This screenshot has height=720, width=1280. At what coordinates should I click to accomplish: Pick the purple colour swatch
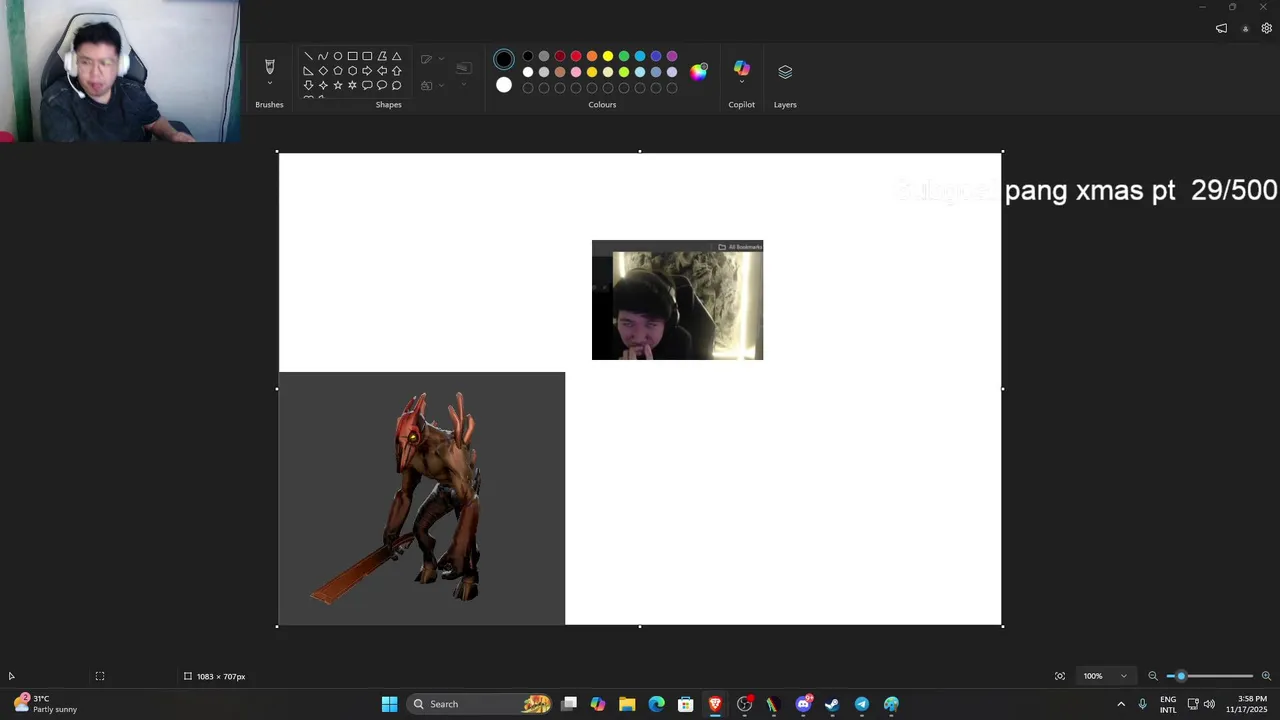(672, 56)
